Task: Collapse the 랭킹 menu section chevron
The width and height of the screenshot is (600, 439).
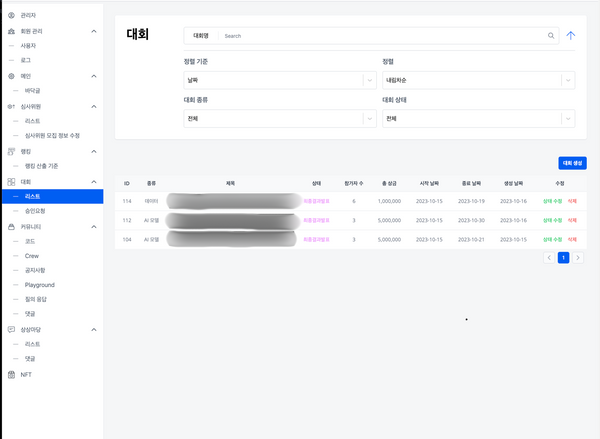Action: 93,151
